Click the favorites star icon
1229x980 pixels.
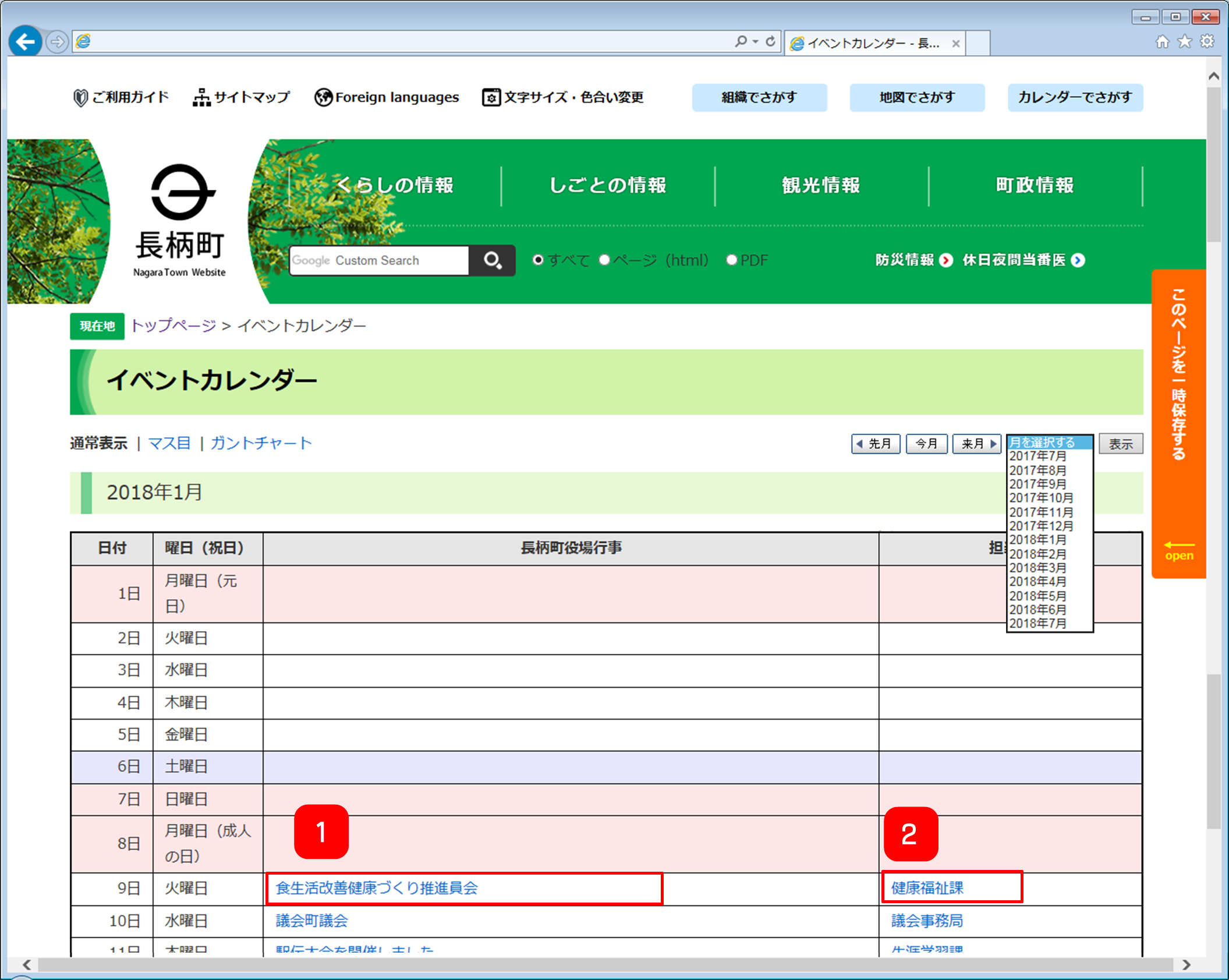coord(1185,41)
